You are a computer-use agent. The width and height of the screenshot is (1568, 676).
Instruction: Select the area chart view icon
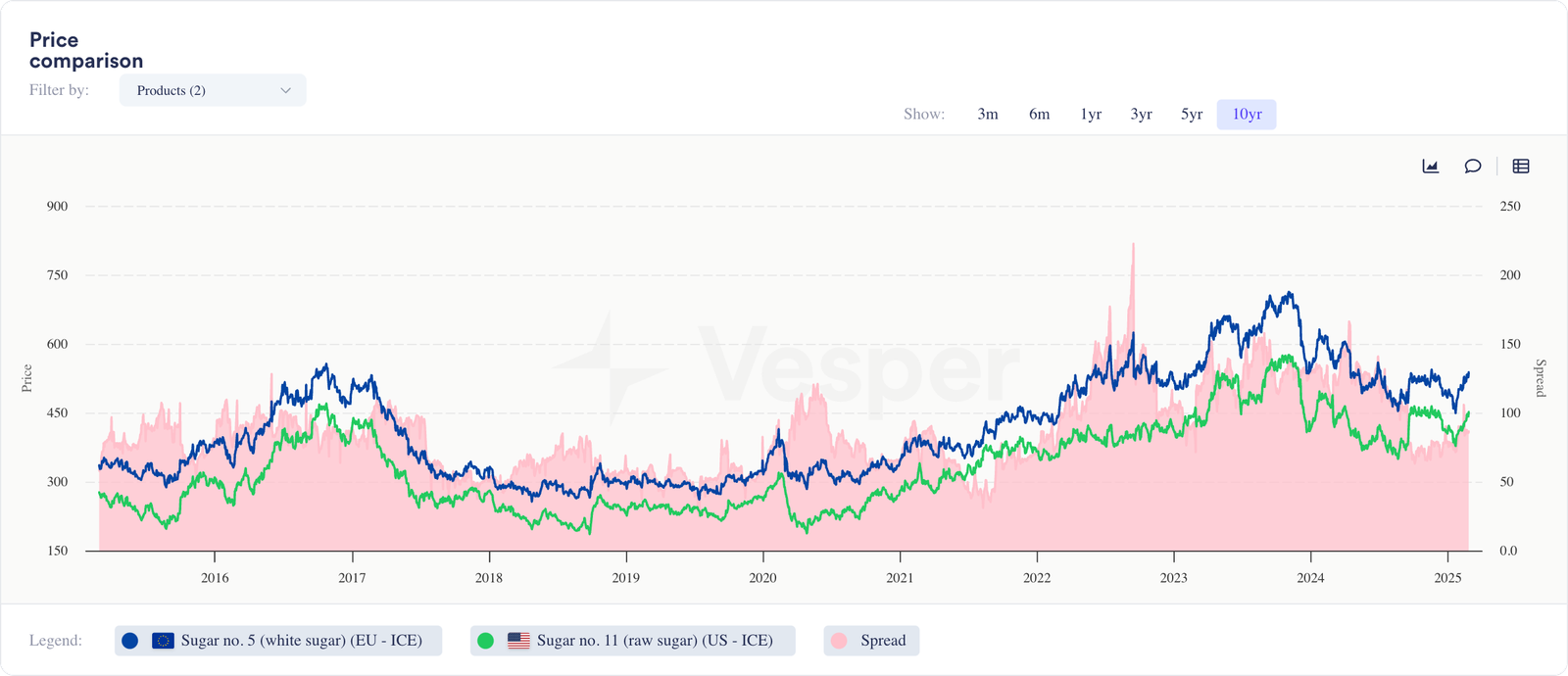pos(1430,166)
